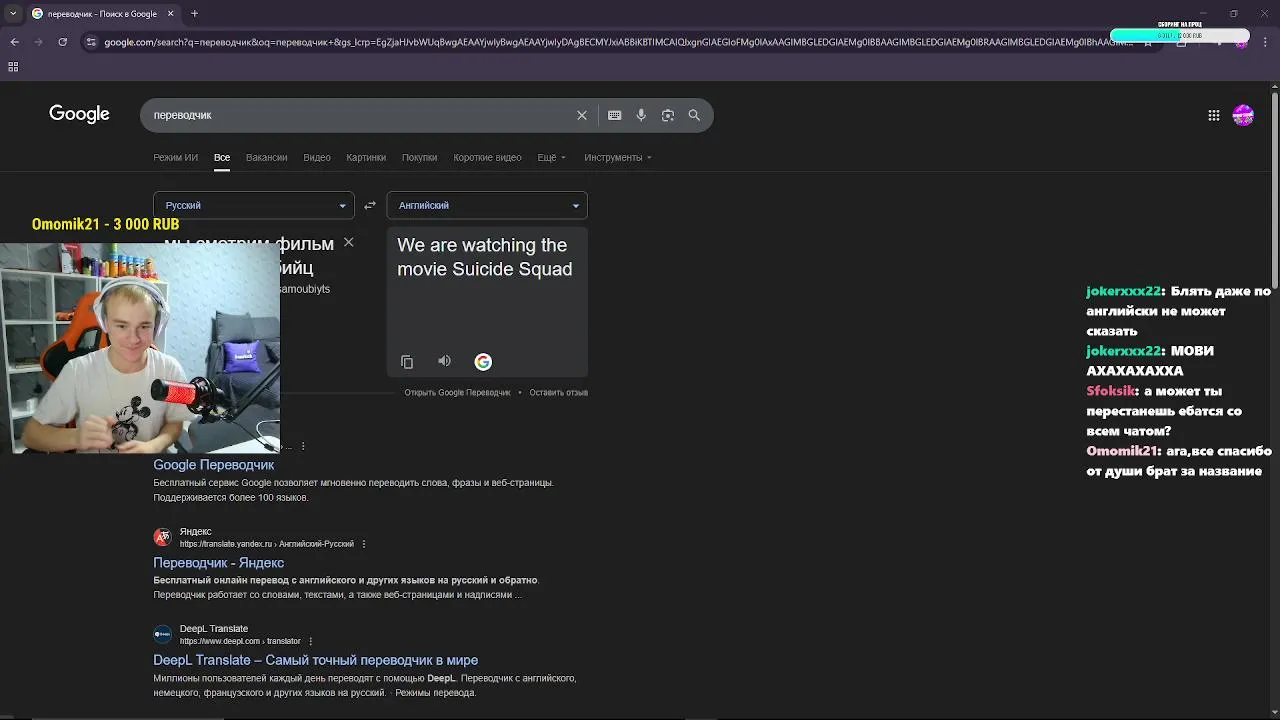This screenshot has height=720, width=1280.
Task: Clear the Google search box text
Action: [x=582, y=115]
